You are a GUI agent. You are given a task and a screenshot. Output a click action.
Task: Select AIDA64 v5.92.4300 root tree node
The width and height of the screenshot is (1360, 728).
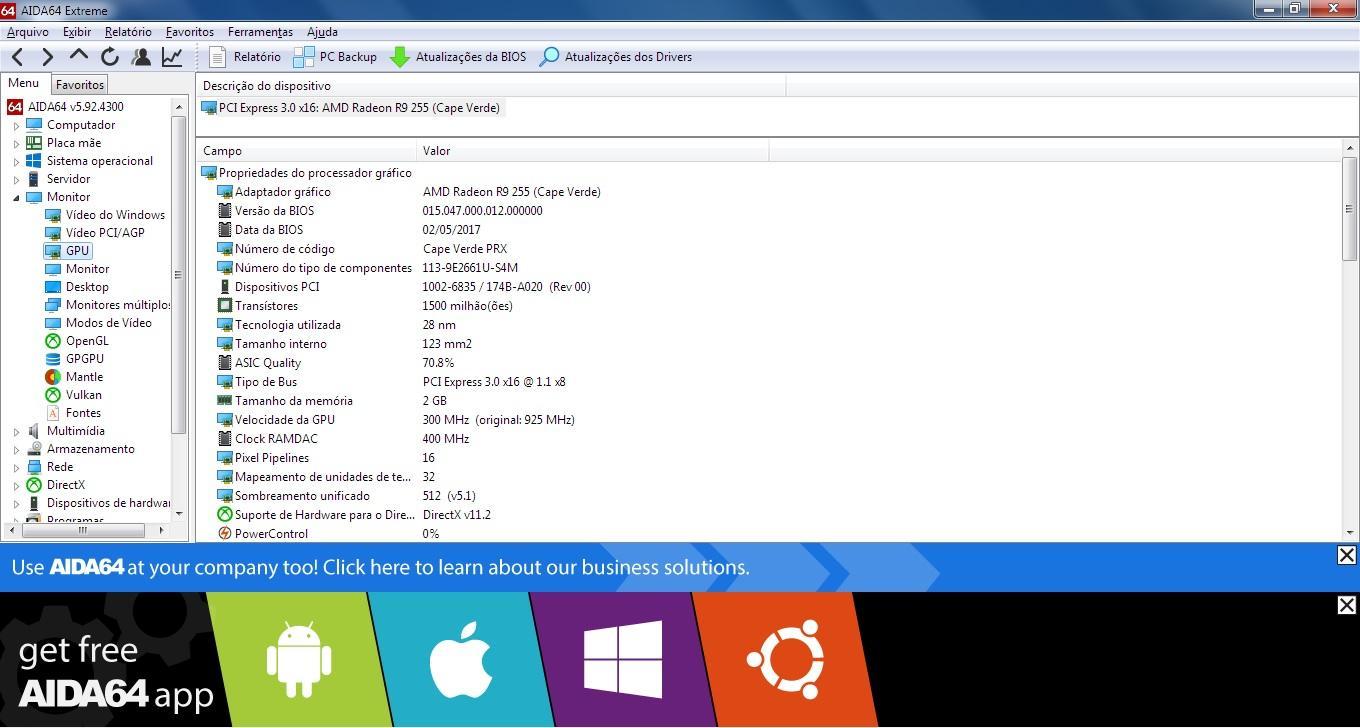66,107
